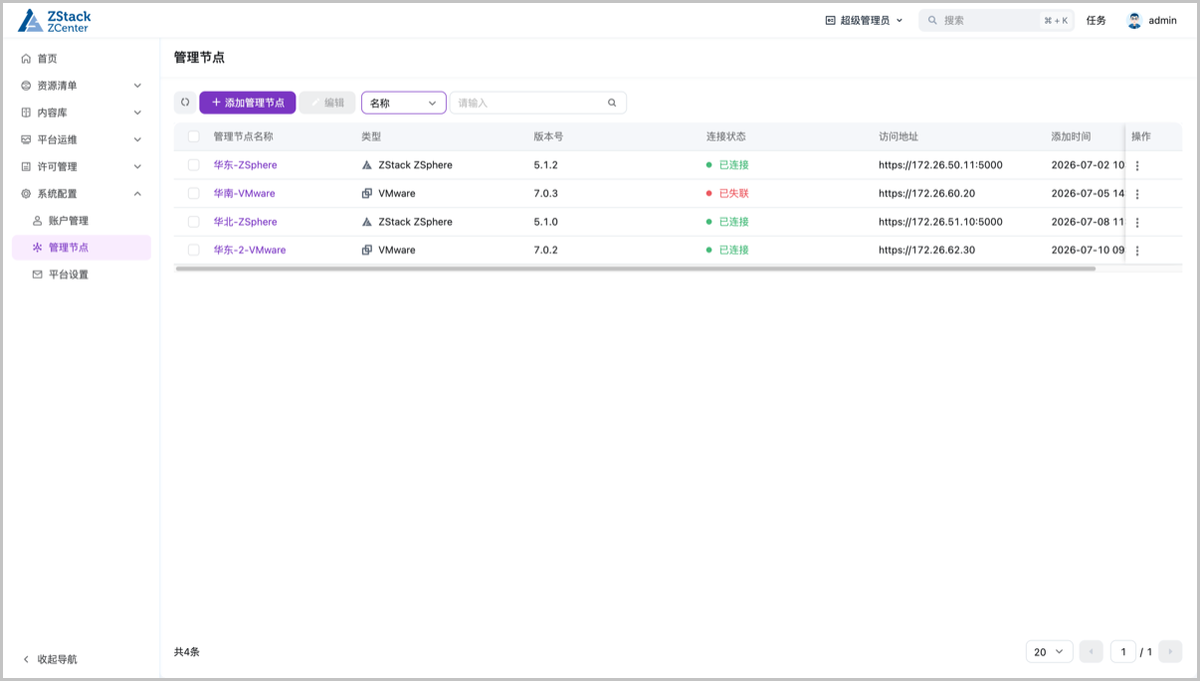Viewport: 1200px width, 681px height.
Task: Select 管理节点 in the sidebar
Action: pos(81,247)
